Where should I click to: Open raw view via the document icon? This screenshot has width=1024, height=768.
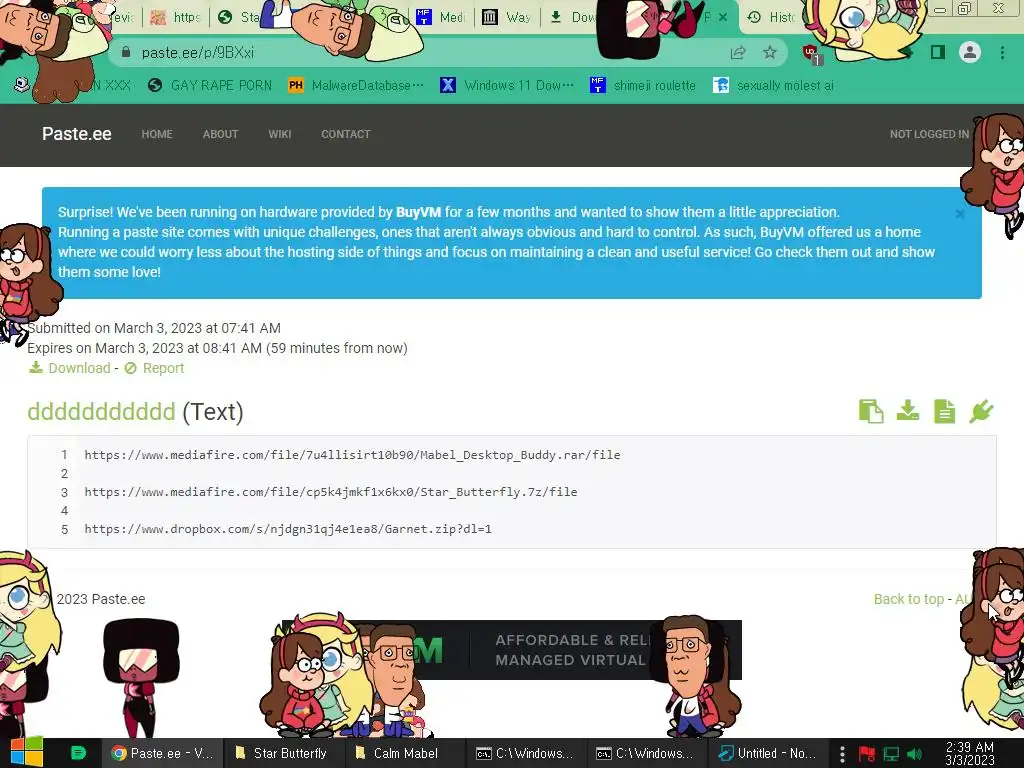coord(944,411)
